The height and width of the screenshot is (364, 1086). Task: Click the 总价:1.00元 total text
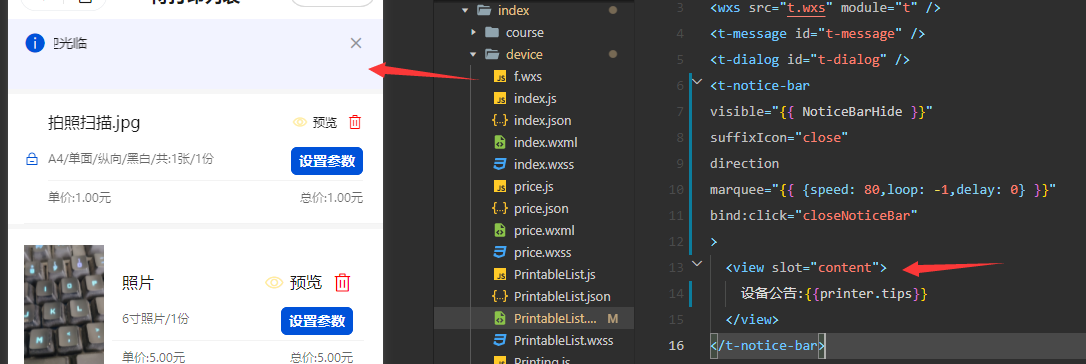332,198
